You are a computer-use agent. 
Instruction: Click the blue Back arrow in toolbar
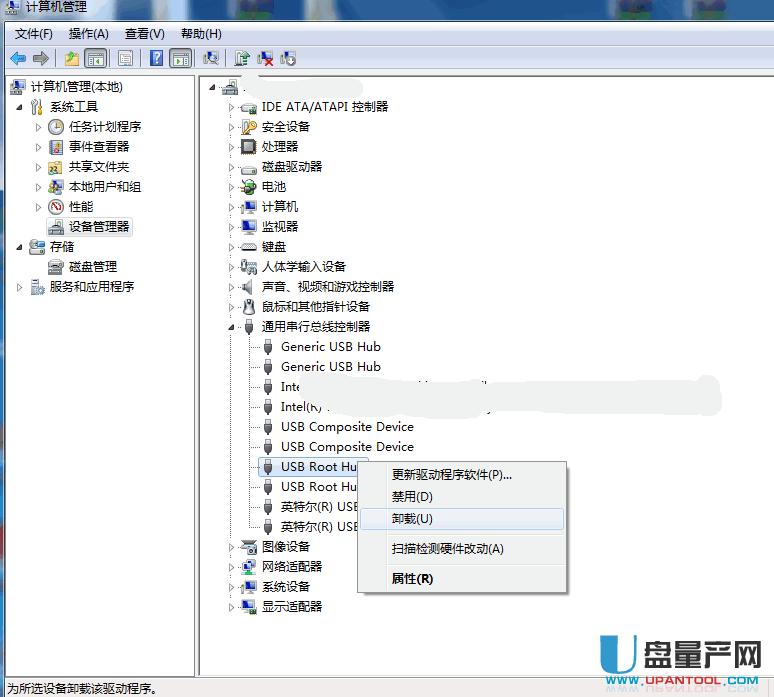coord(18,58)
